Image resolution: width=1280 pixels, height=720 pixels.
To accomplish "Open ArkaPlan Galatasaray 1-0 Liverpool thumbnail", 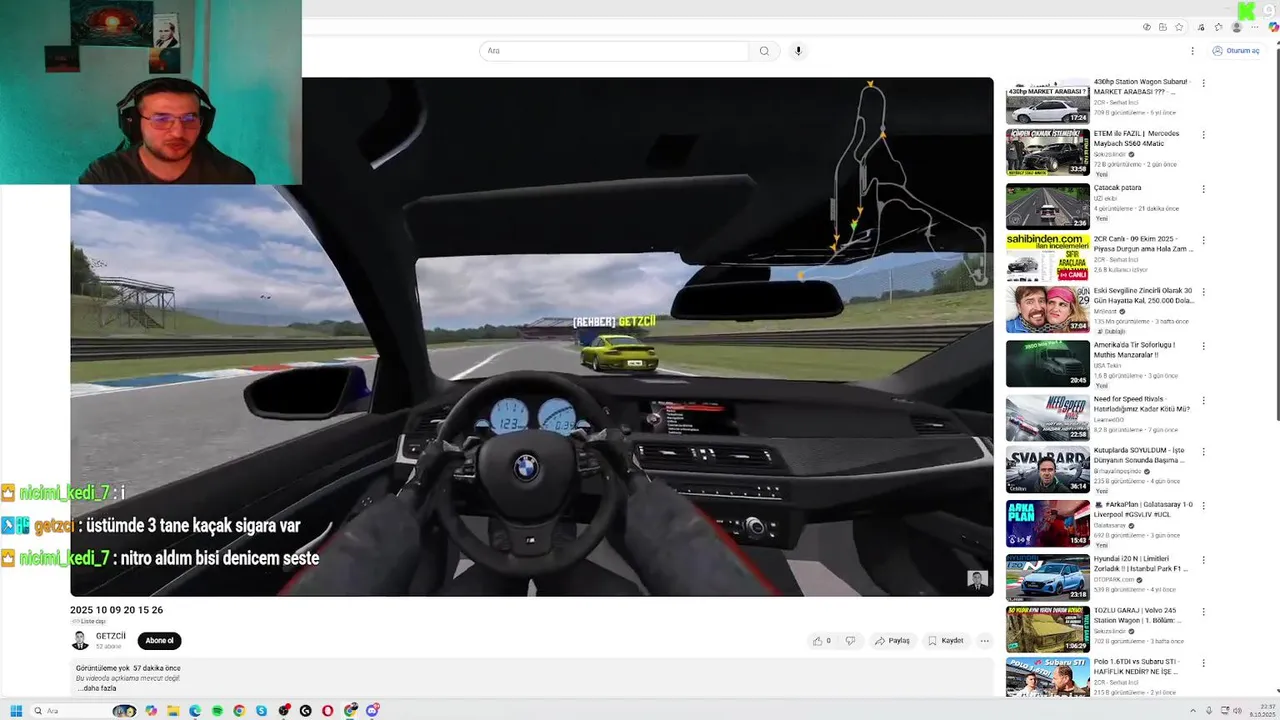I will point(1048,523).
